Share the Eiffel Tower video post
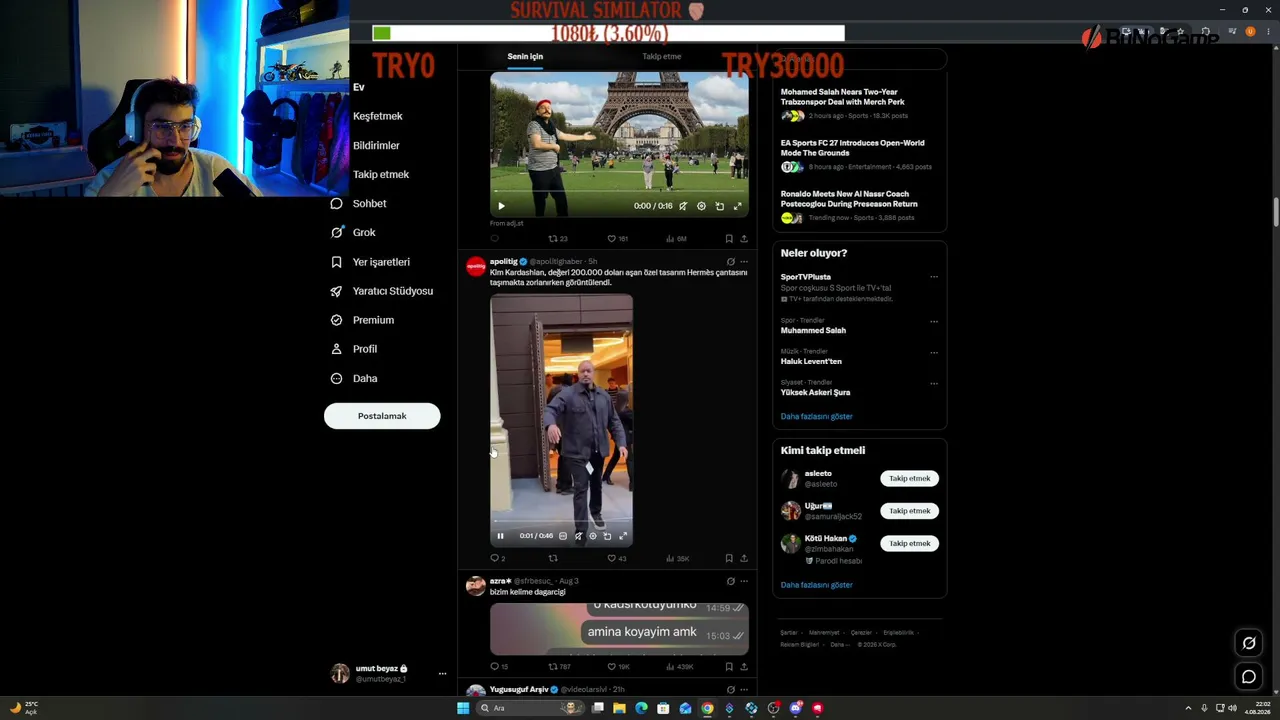The height and width of the screenshot is (720, 1280). coord(744,239)
